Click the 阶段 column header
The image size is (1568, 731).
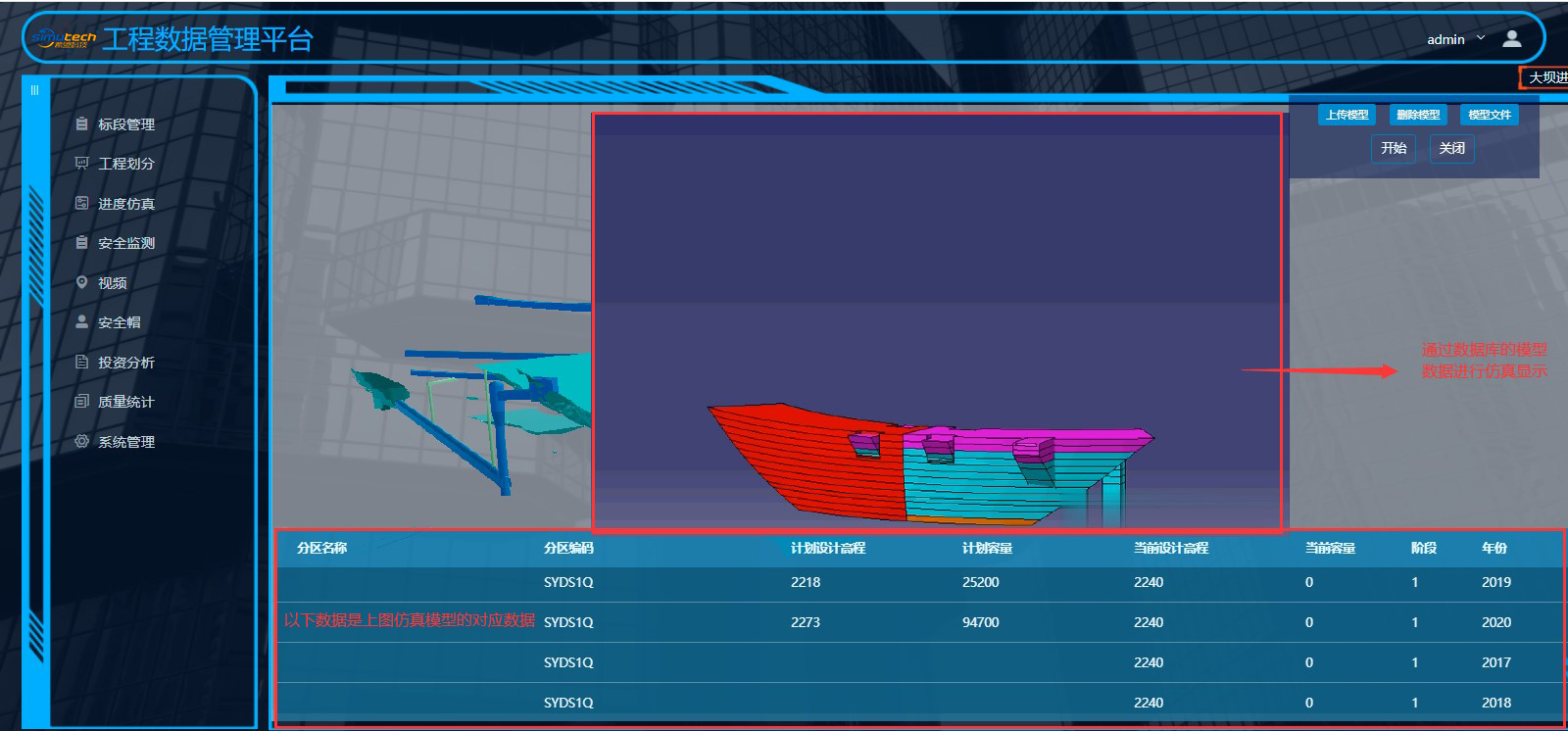(x=1424, y=548)
